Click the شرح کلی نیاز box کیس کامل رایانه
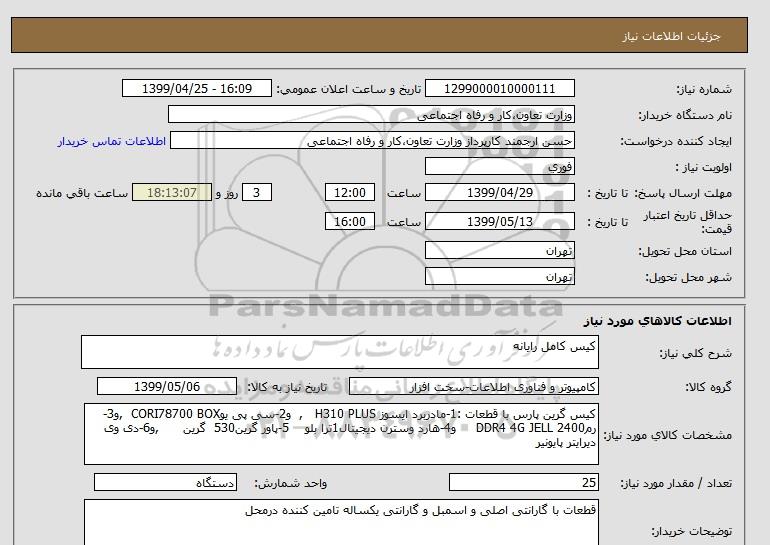Screen dimensions: 770x545 (340, 352)
